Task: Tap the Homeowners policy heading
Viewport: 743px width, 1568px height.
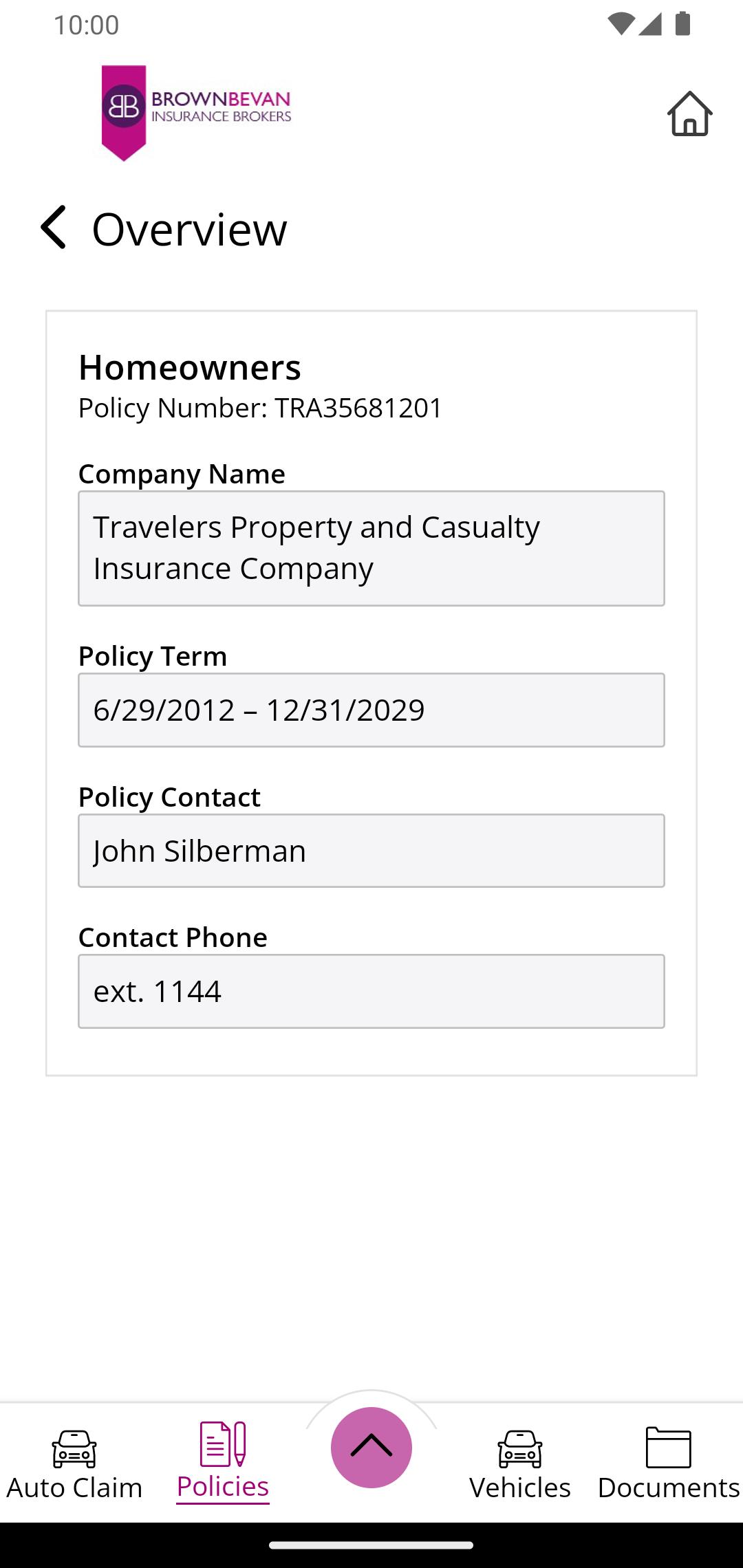Action: coord(190,367)
